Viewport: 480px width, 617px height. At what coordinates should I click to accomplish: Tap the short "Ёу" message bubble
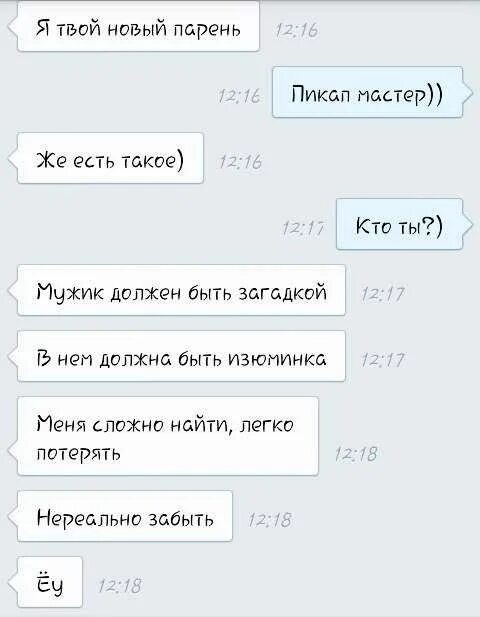(50, 582)
